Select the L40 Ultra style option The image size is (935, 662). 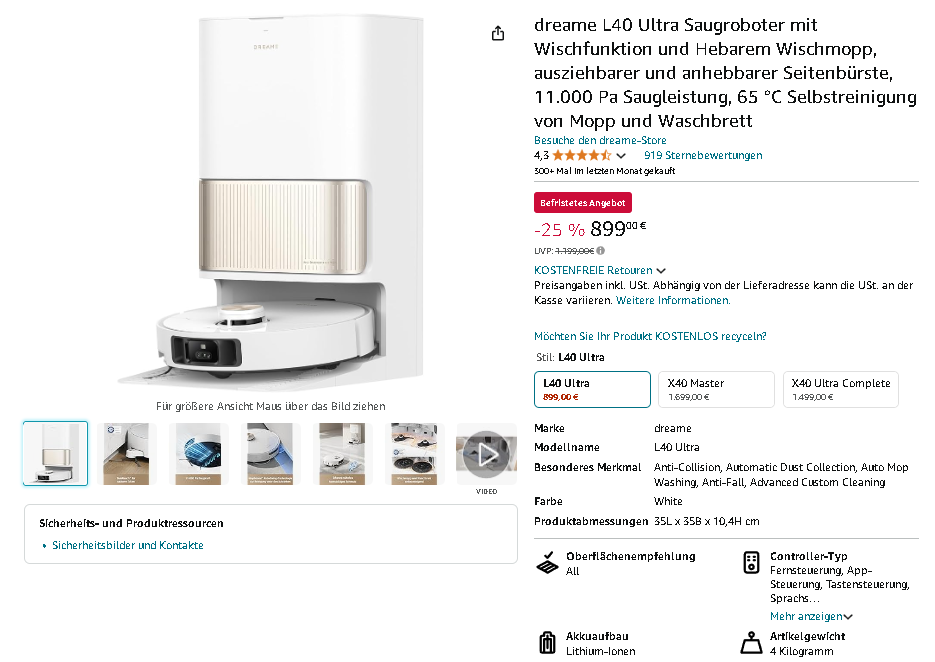tap(592, 389)
